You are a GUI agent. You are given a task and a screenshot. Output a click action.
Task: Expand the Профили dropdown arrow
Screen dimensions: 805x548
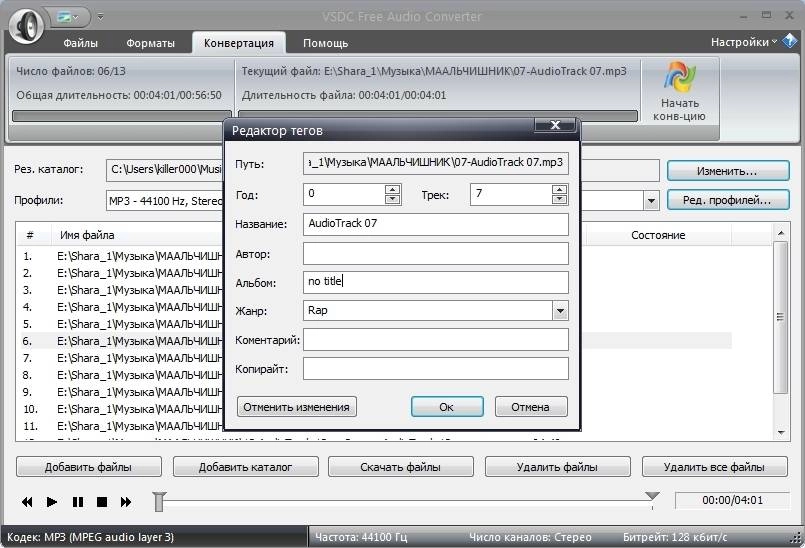(x=651, y=201)
